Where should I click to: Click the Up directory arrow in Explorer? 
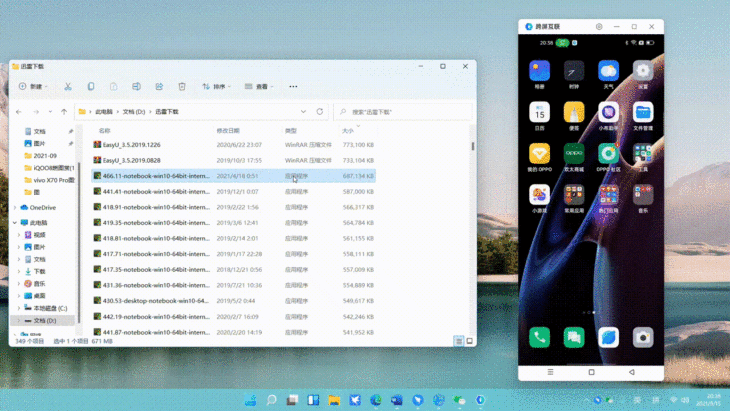[x=64, y=112]
